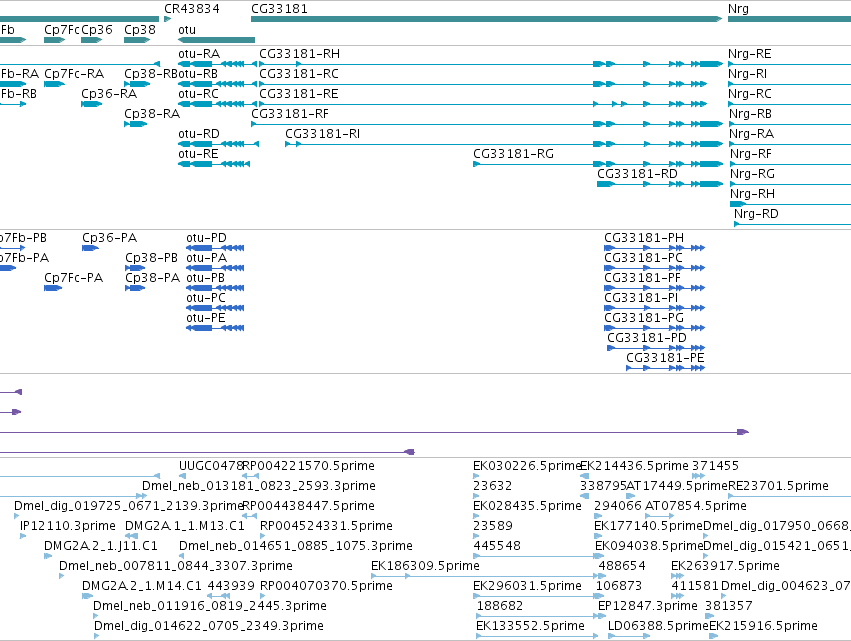Screen dimensions: 851x641
Task: Click the Cp36-RA transcript label
Action: point(109,94)
